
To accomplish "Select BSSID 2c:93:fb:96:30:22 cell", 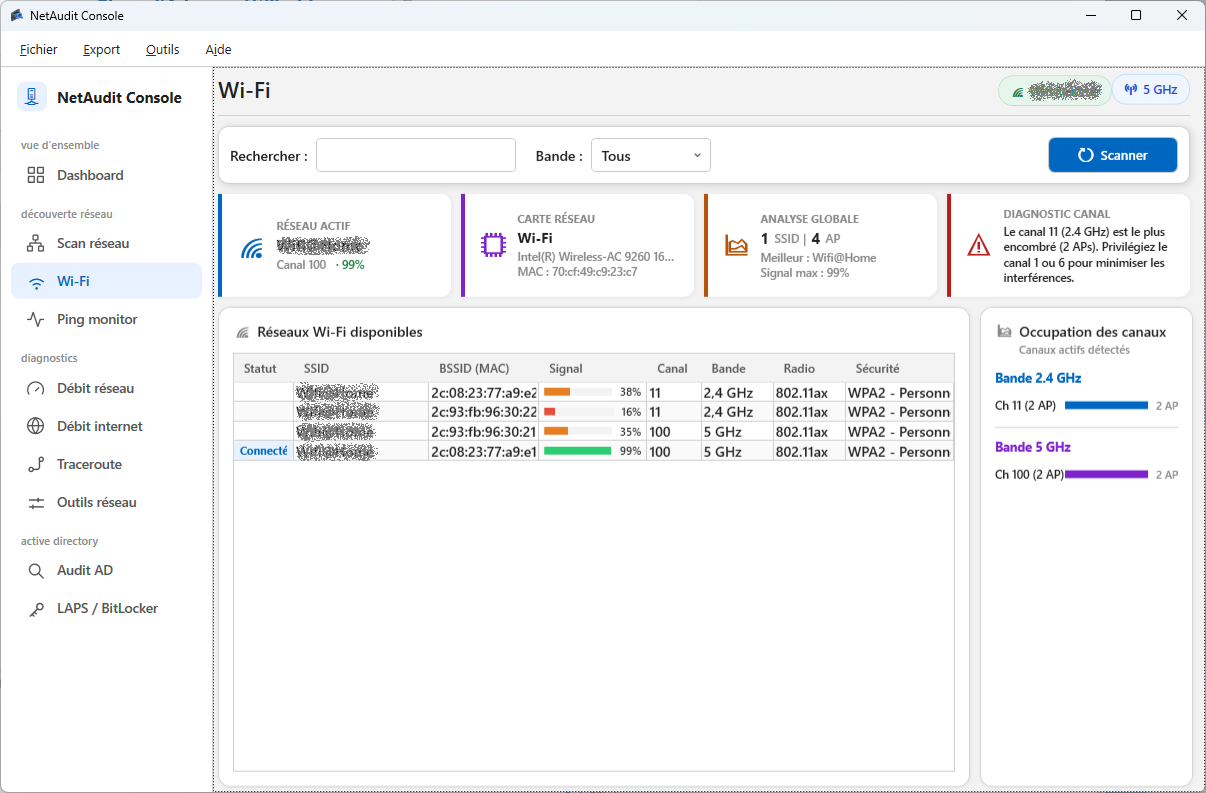I will click(484, 412).
